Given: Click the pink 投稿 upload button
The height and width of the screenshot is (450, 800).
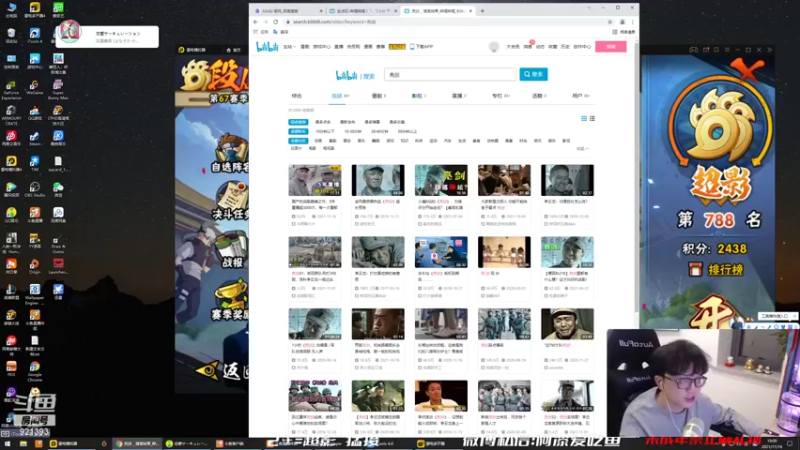Looking at the screenshot, I should click(610, 46).
